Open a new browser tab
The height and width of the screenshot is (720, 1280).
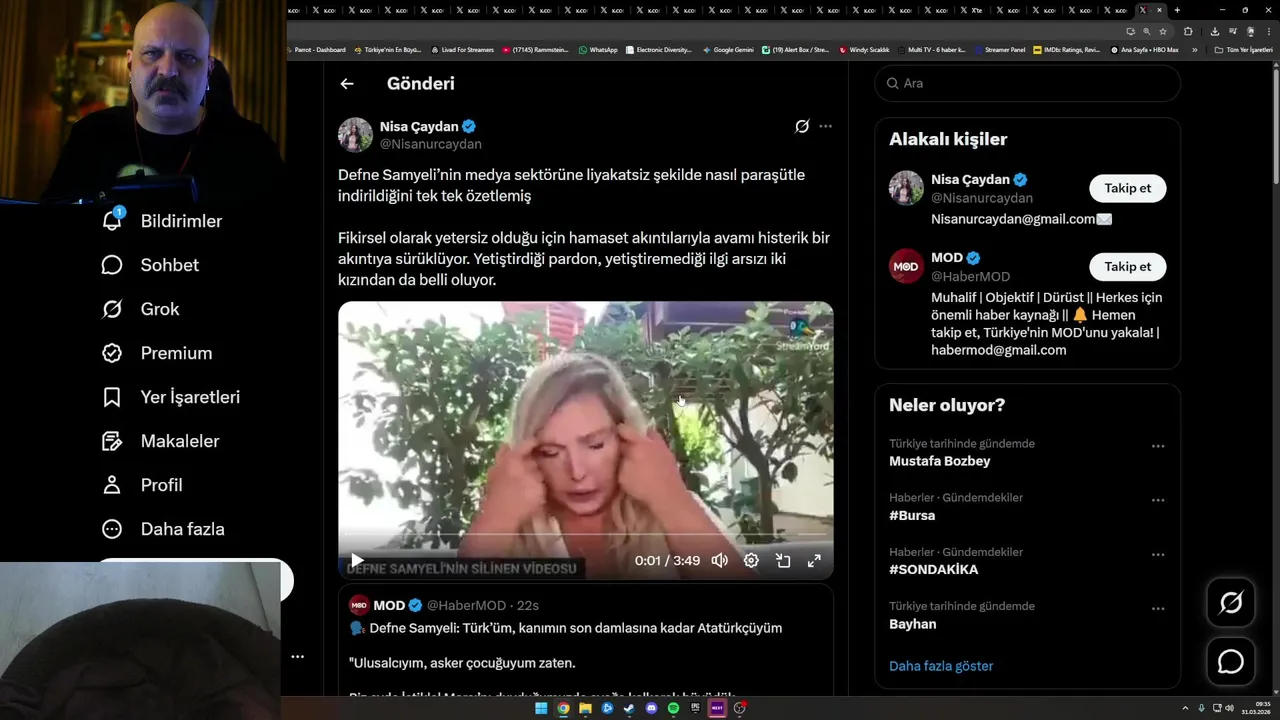click(x=1177, y=10)
